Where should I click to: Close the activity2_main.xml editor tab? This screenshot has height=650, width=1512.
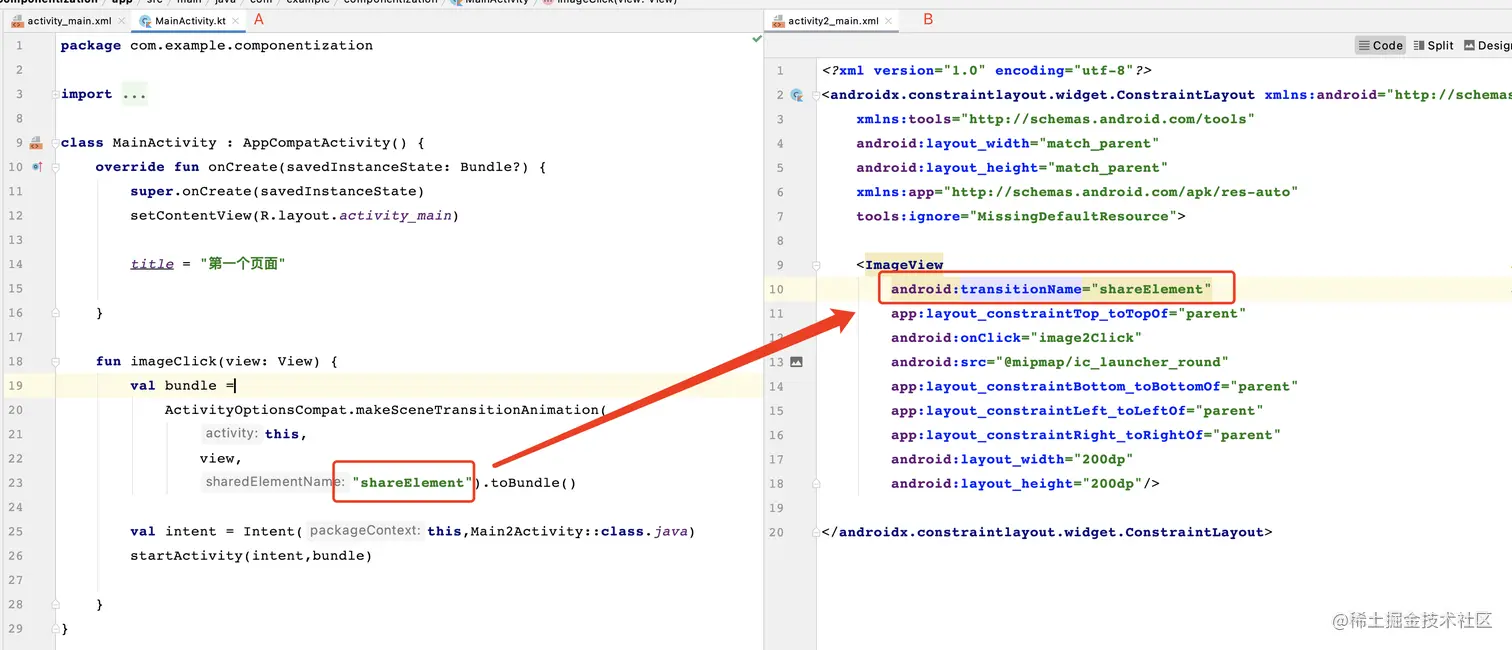tap(887, 21)
